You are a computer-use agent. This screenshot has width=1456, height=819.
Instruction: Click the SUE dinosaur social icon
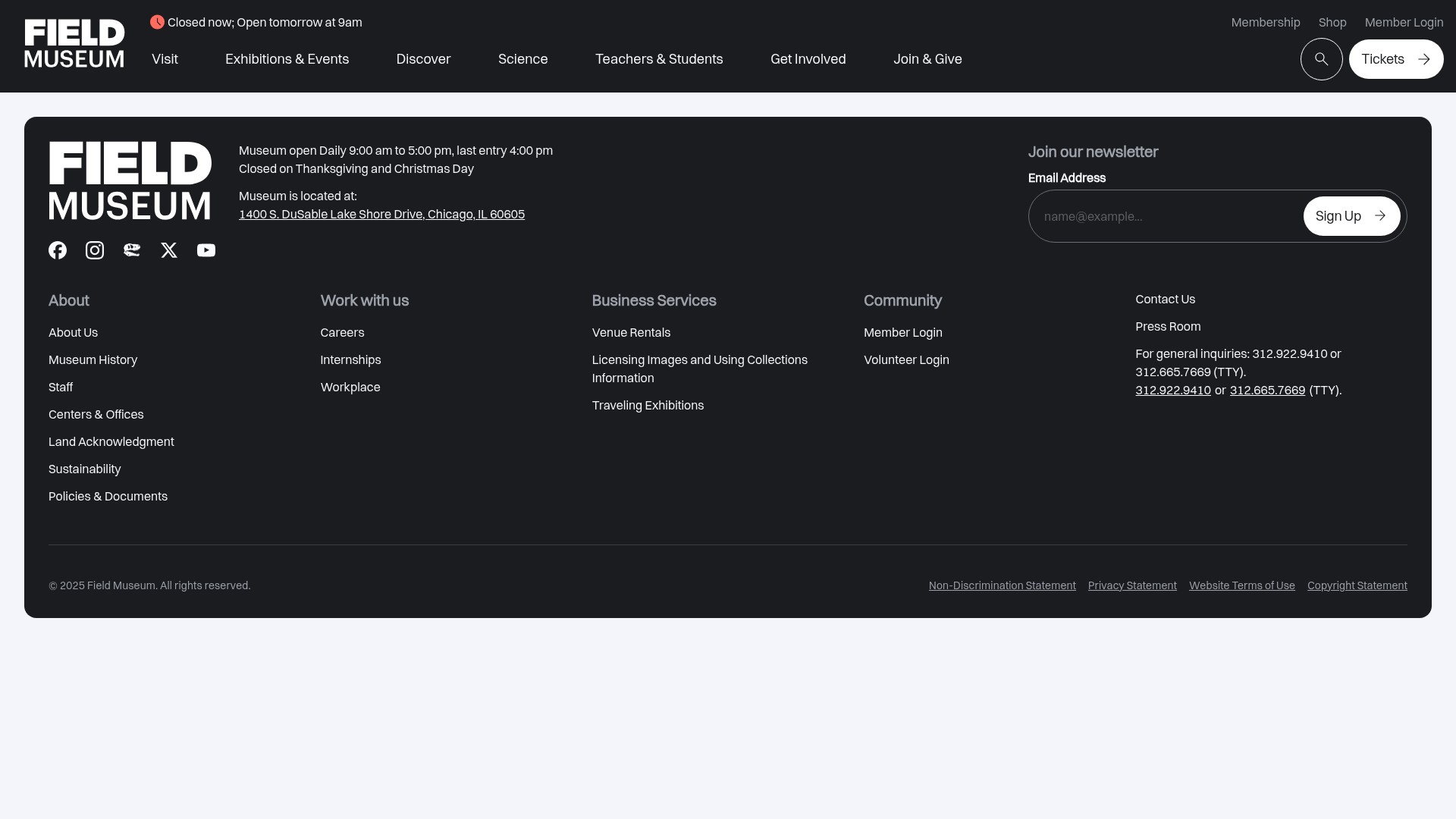click(132, 250)
